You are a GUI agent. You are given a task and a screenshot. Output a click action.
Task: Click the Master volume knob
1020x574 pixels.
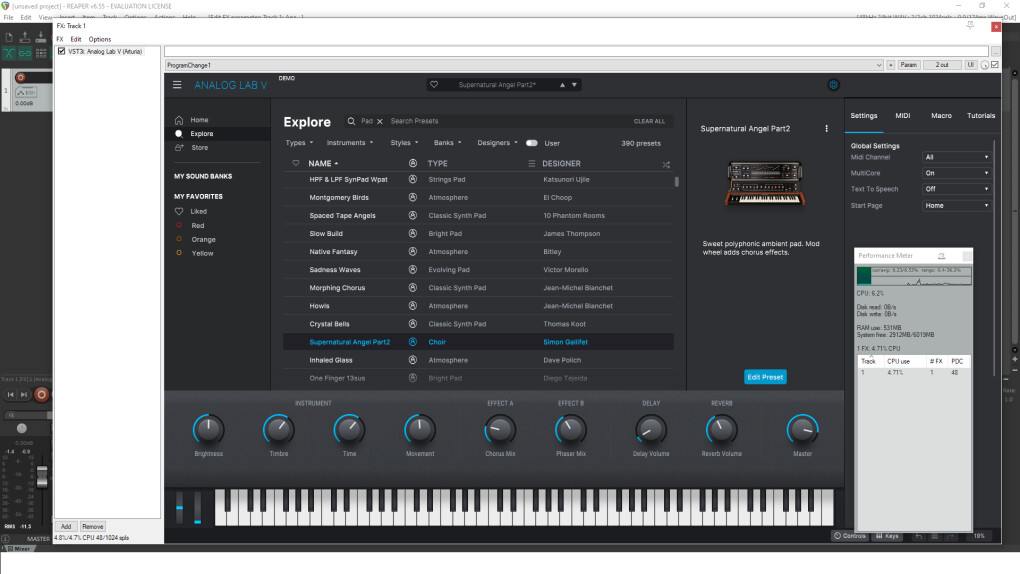pos(802,430)
